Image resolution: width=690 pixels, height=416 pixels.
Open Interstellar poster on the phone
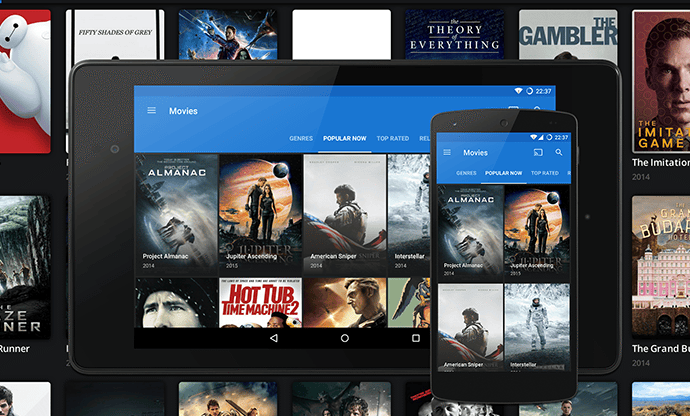537,327
